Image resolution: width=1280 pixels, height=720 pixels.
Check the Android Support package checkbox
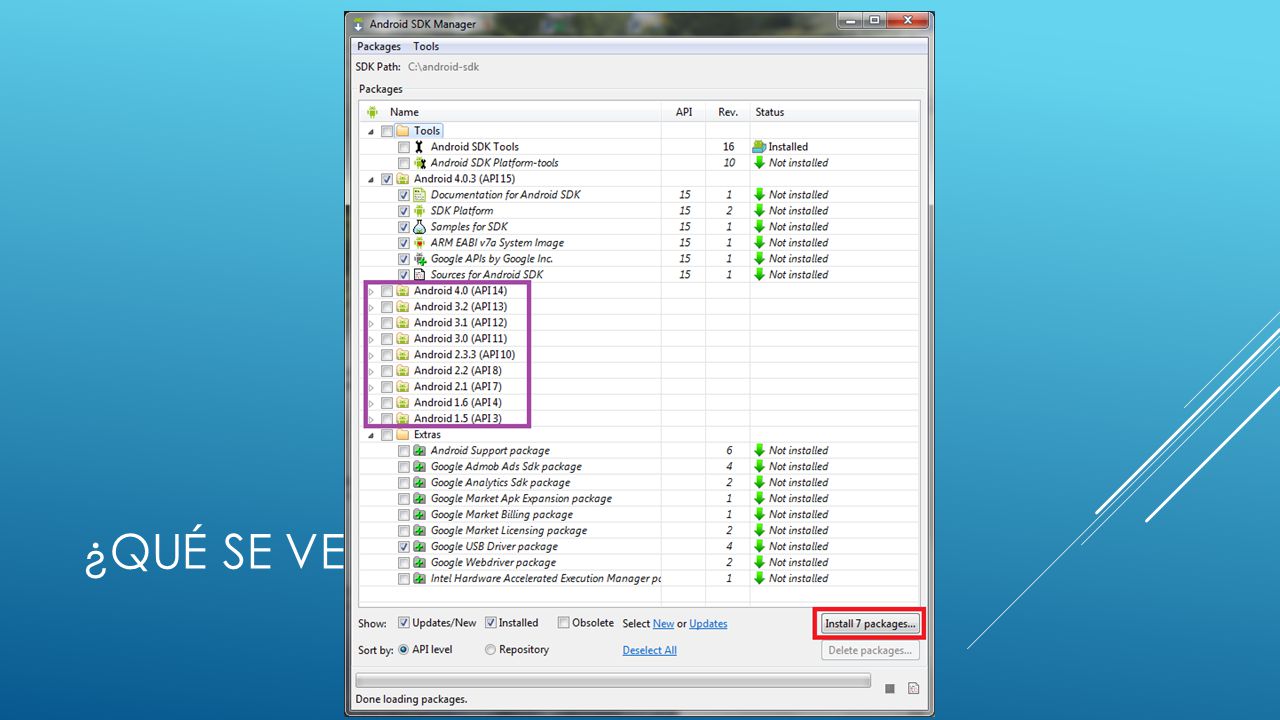point(404,451)
